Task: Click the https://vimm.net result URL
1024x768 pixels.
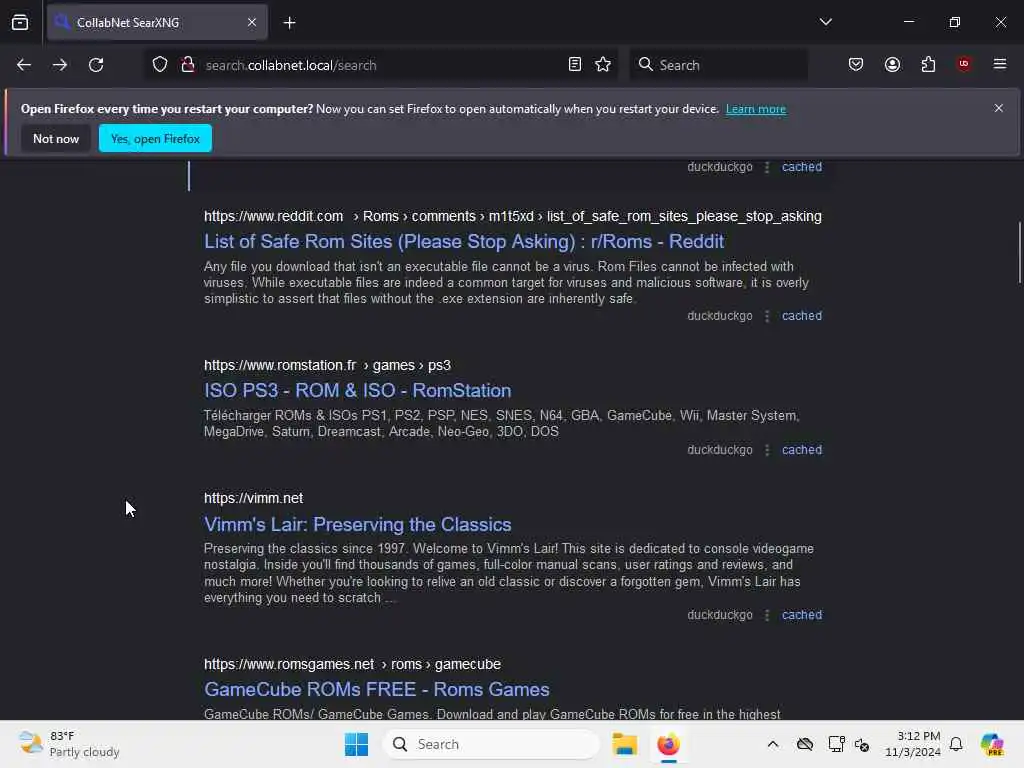Action: (x=253, y=498)
